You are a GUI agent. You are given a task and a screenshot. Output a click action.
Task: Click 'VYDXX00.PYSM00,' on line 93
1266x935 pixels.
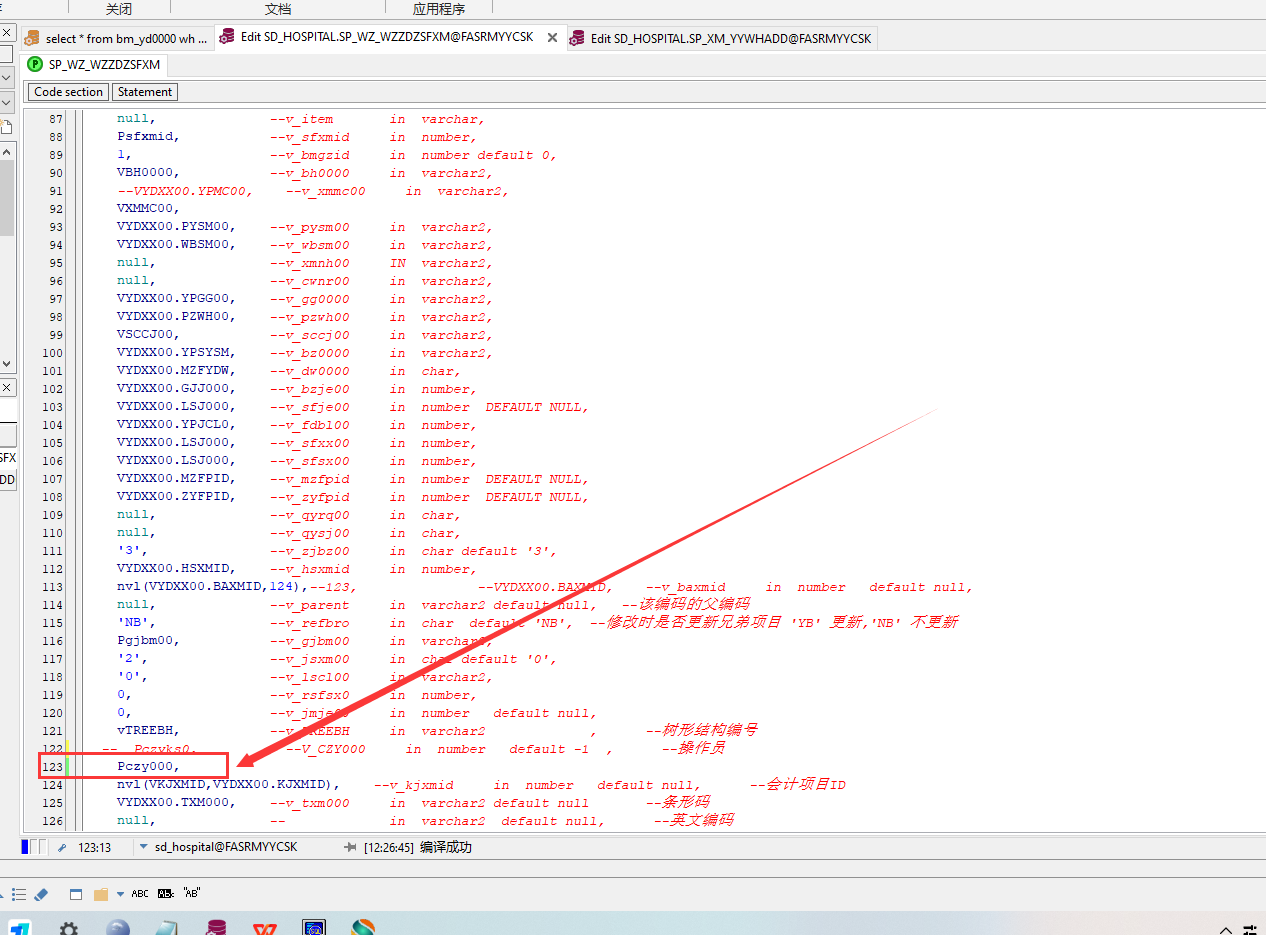(x=177, y=227)
